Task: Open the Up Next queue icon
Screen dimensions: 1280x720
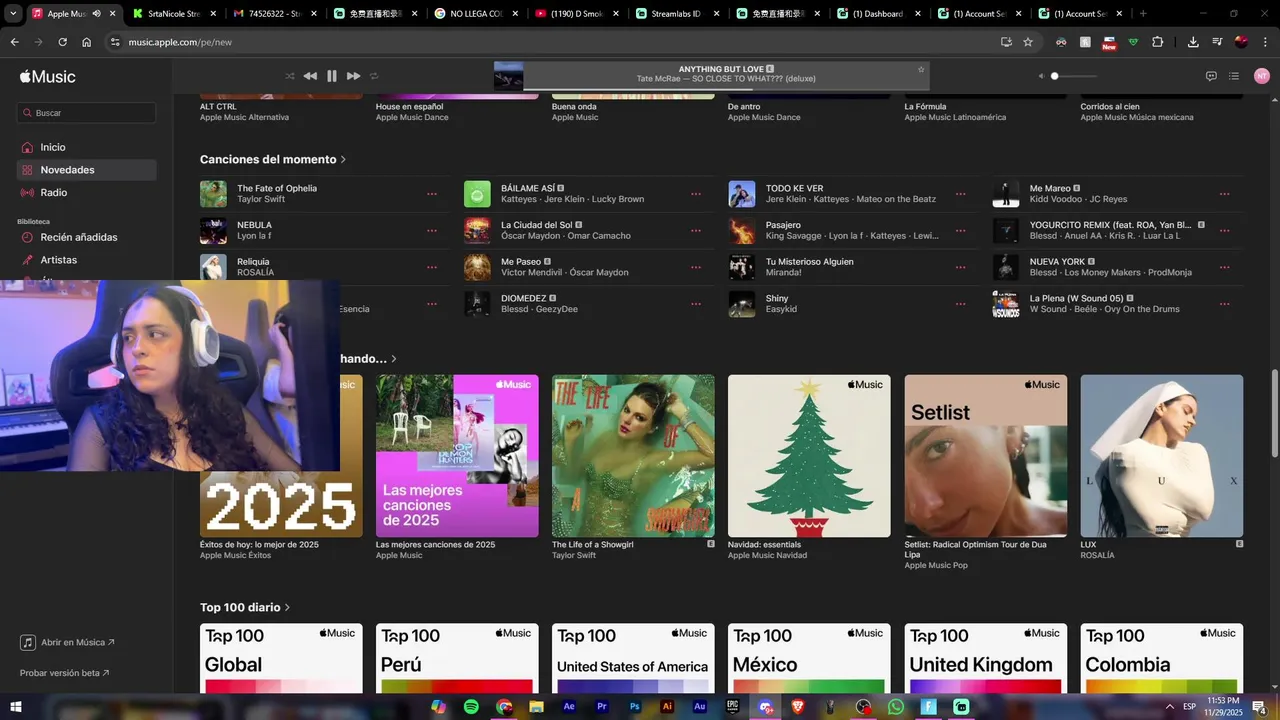Action: click(x=1234, y=76)
